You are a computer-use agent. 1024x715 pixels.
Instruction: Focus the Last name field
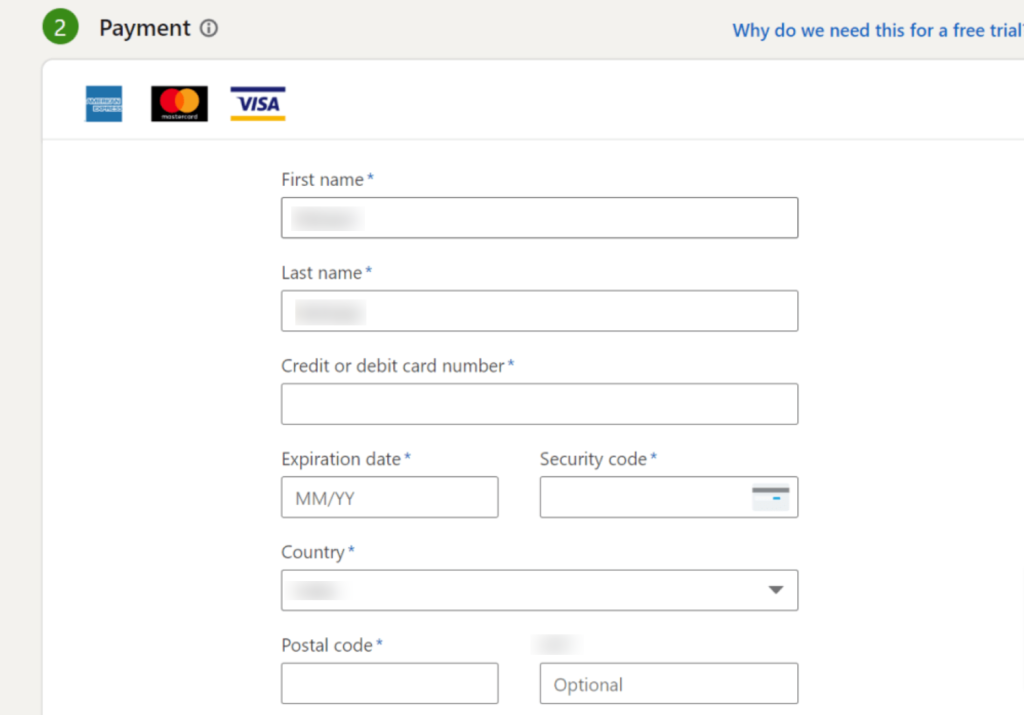539,311
